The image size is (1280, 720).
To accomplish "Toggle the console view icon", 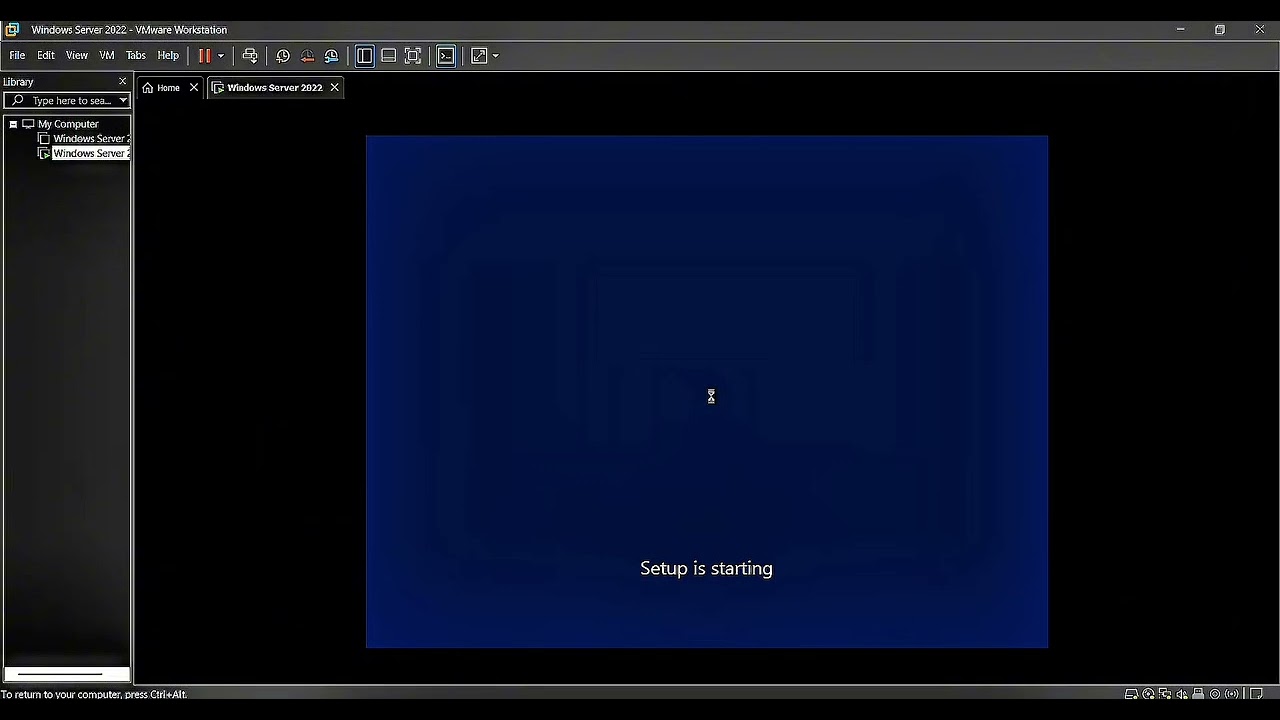I will (446, 56).
